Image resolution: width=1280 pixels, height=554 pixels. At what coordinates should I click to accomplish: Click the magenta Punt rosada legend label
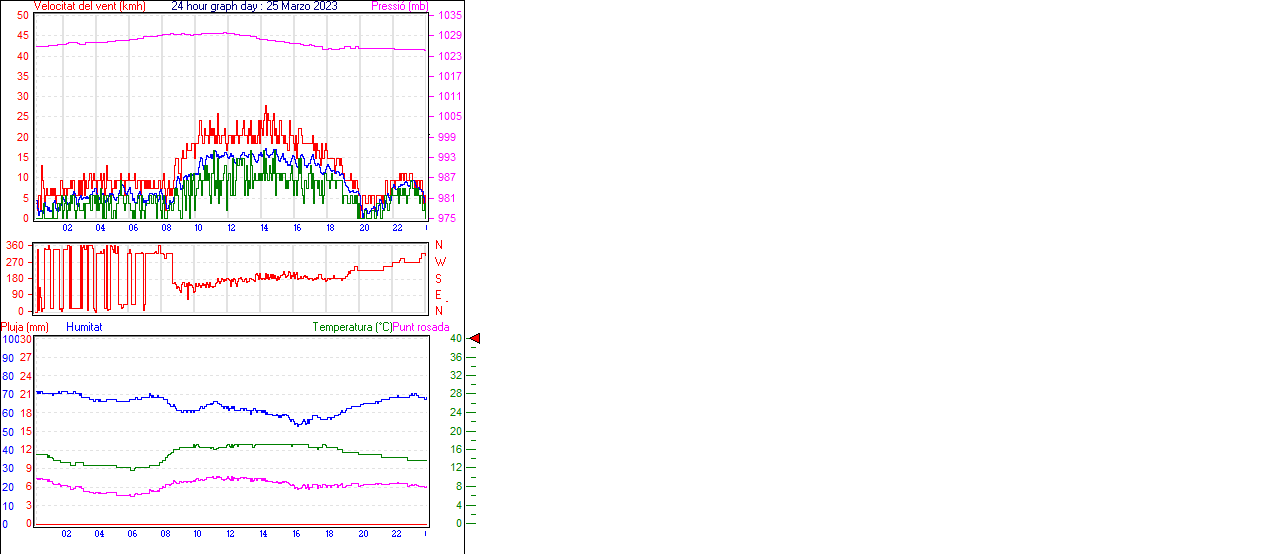pyautogui.click(x=421, y=327)
